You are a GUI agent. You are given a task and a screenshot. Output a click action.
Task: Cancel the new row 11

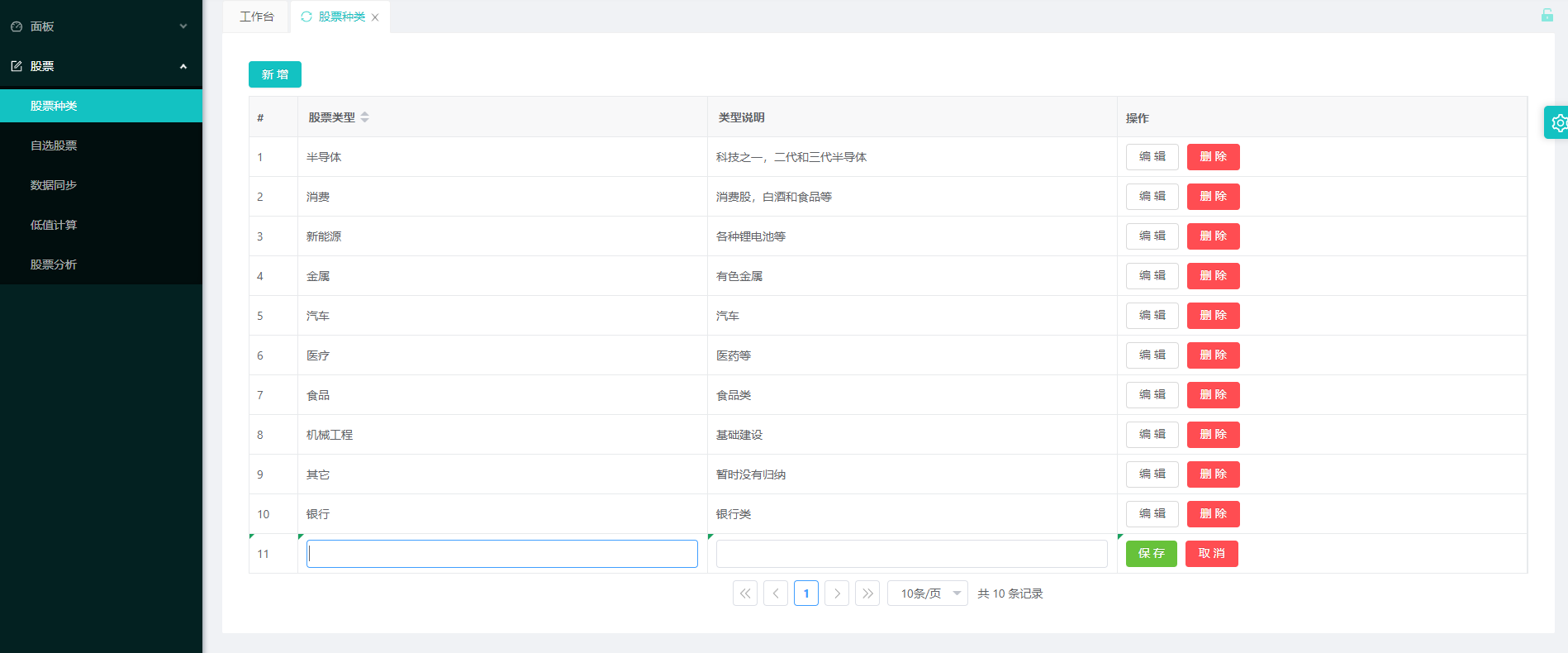click(x=1212, y=554)
